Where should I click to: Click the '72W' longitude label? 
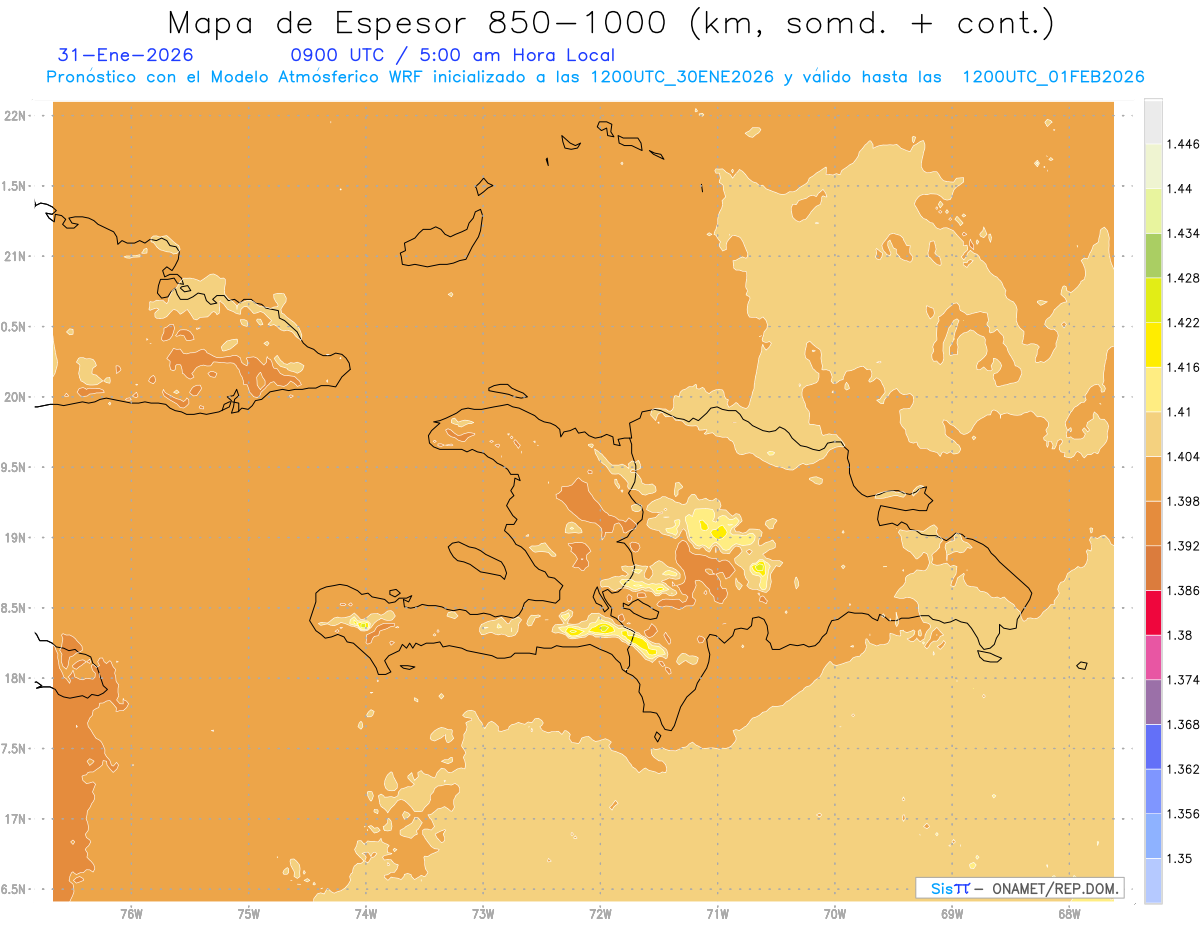pos(600,914)
